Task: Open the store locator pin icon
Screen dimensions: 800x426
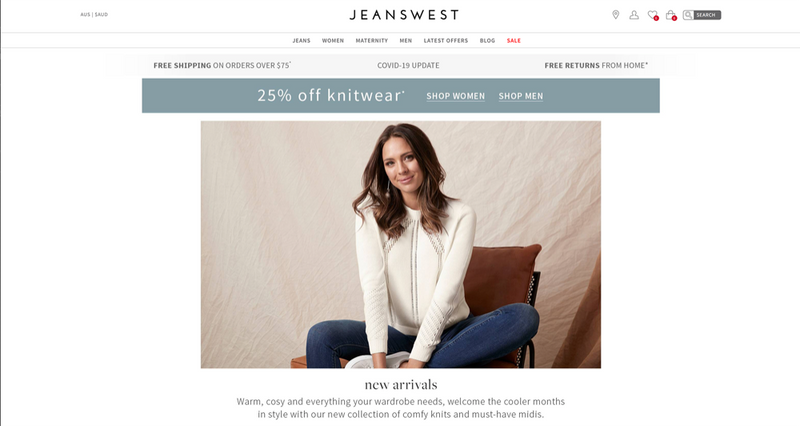Action: [616, 15]
